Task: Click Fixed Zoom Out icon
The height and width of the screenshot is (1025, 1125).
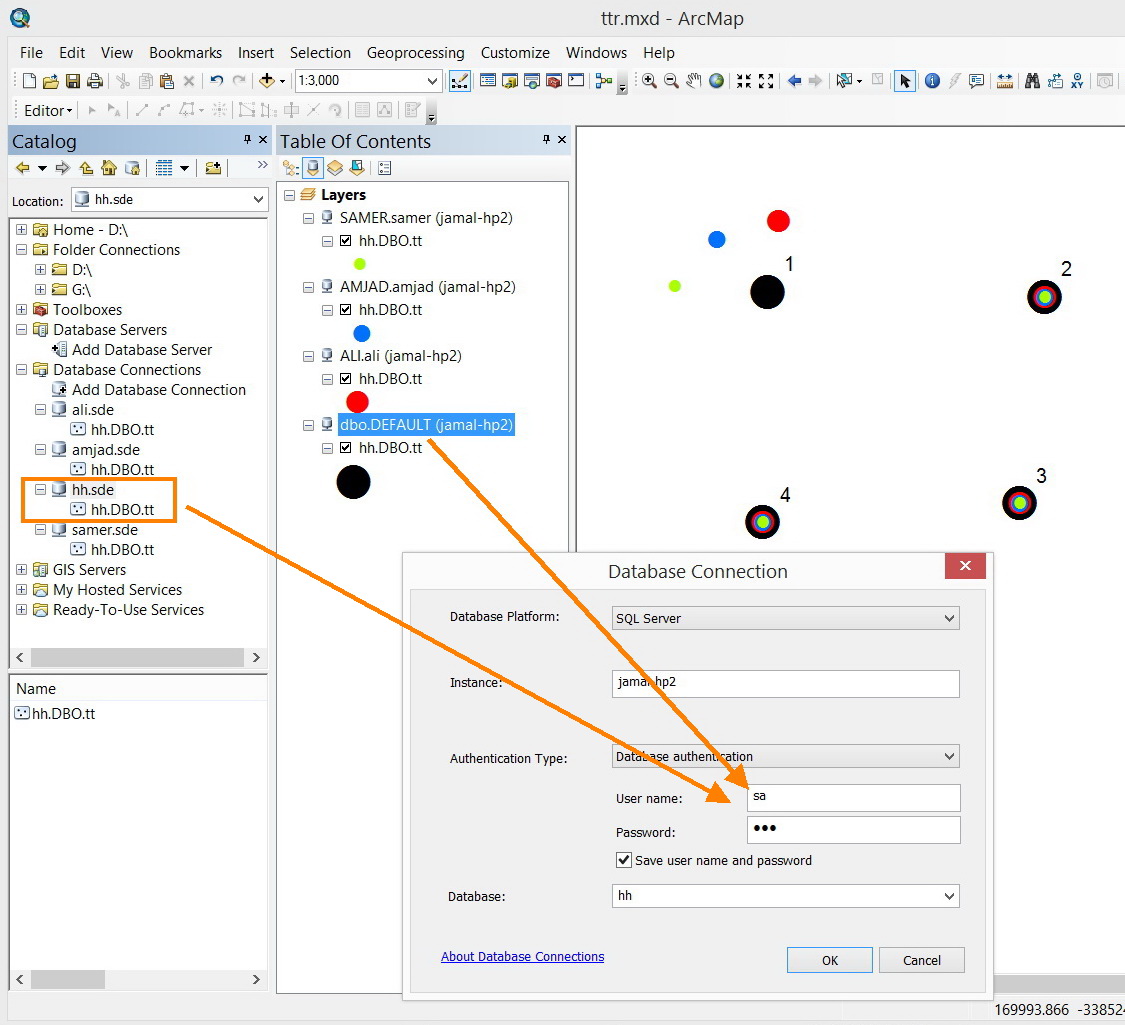Action: (x=766, y=81)
